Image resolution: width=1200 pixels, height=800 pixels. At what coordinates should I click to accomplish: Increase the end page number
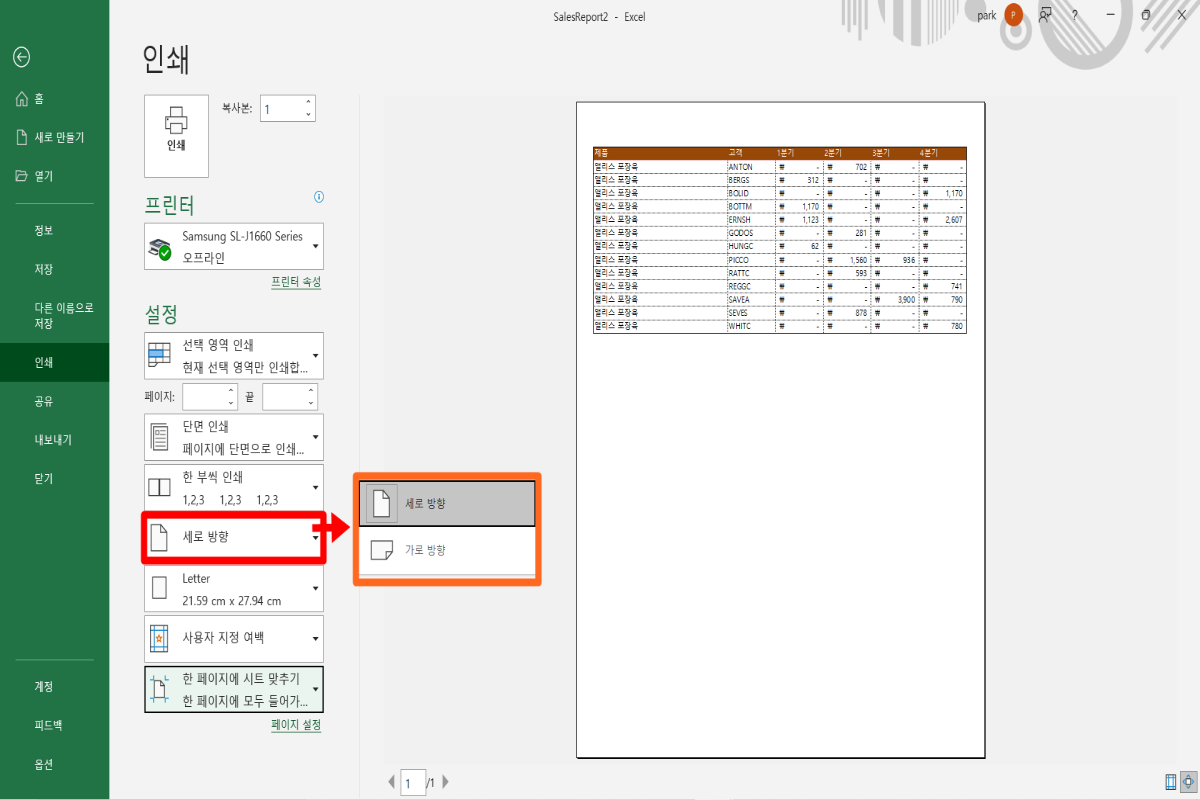[x=311, y=391]
